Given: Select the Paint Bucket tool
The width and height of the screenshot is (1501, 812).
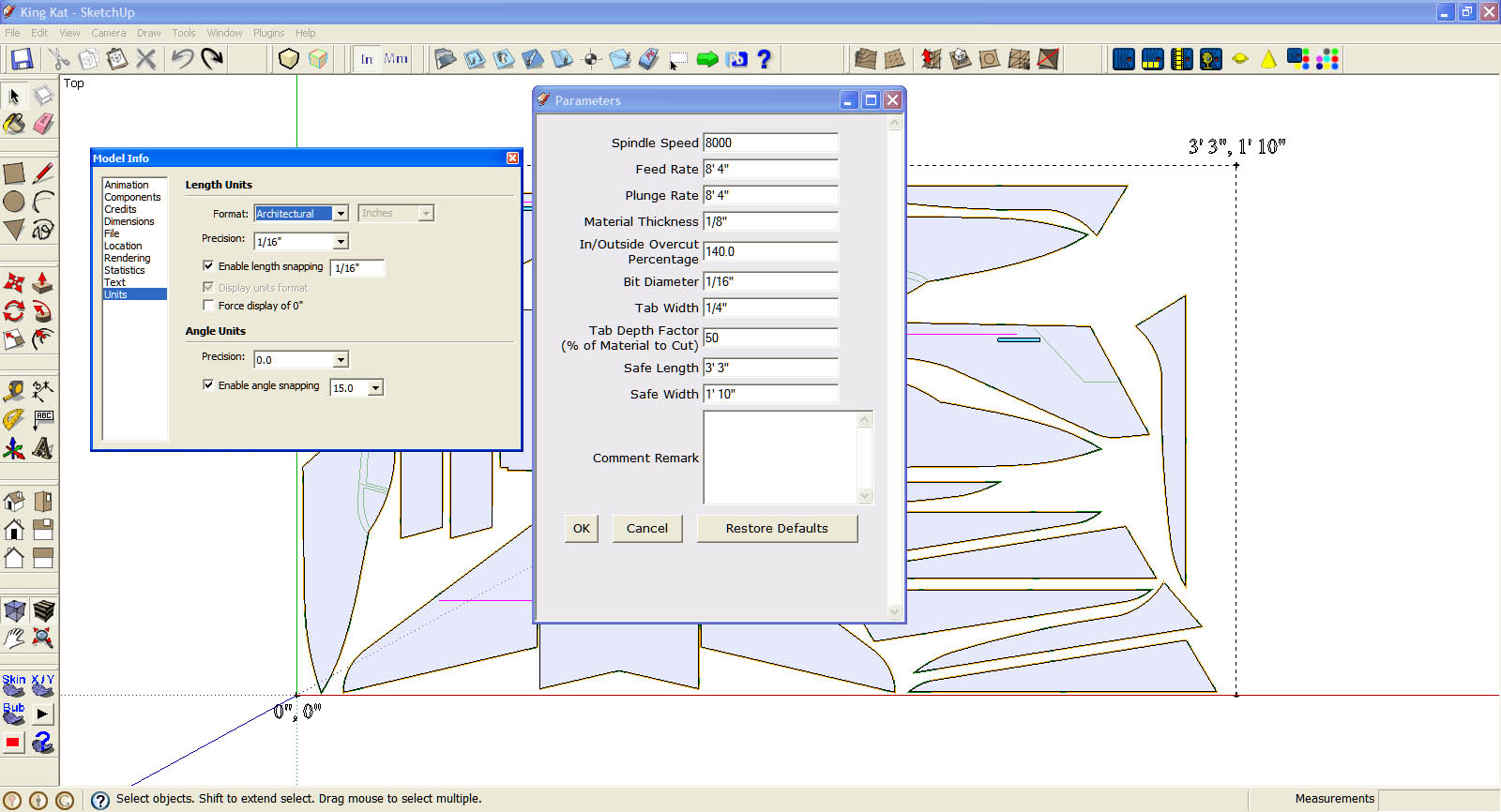Looking at the screenshot, I should pos(14,124).
